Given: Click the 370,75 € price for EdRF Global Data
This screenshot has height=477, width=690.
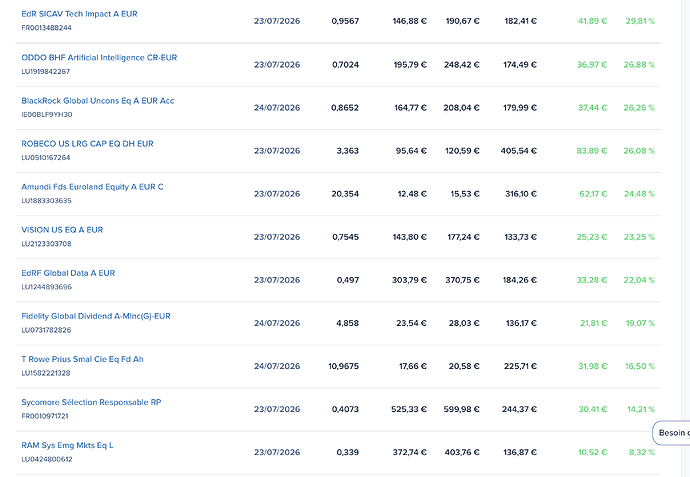Looking at the screenshot, I should pyautogui.click(x=462, y=280).
